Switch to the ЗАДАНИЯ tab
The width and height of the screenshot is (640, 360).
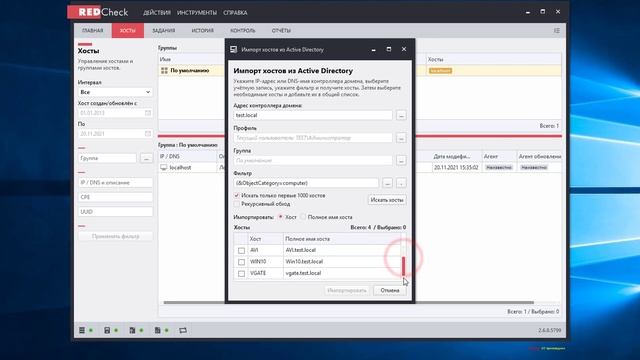click(x=163, y=31)
